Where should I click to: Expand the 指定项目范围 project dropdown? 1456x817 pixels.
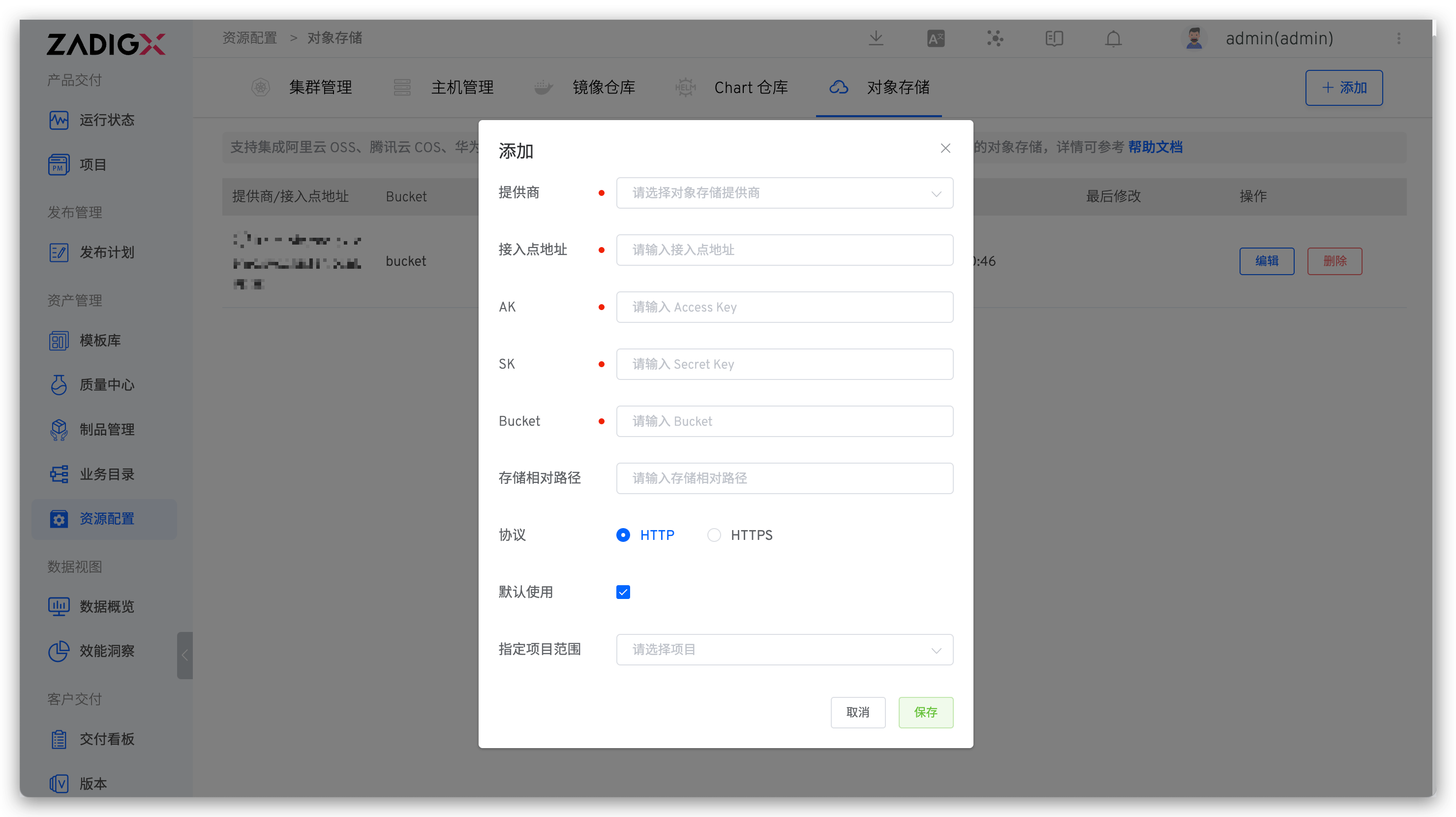click(784, 650)
